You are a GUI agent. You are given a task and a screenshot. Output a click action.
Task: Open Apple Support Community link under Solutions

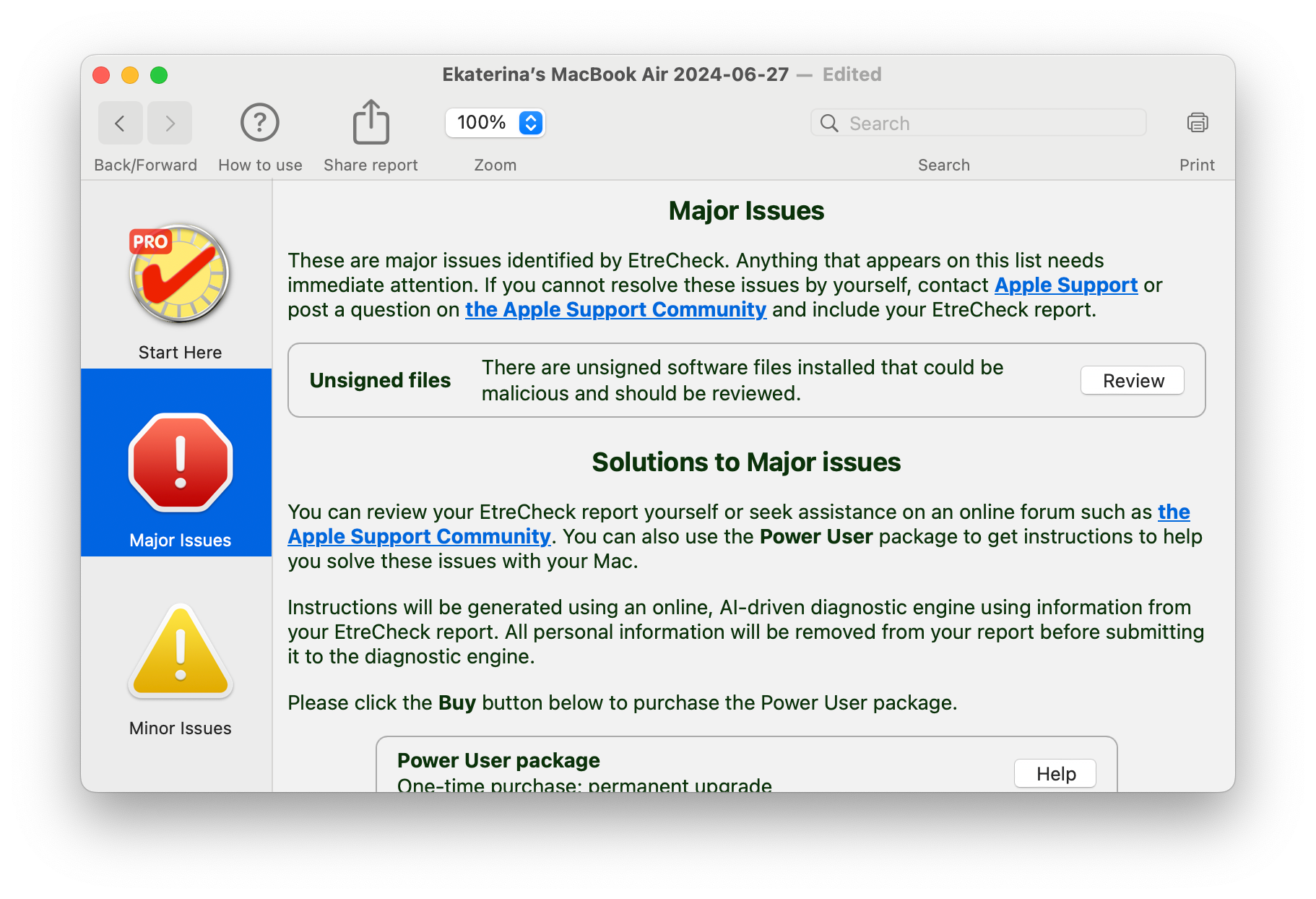click(x=419, y=537)
